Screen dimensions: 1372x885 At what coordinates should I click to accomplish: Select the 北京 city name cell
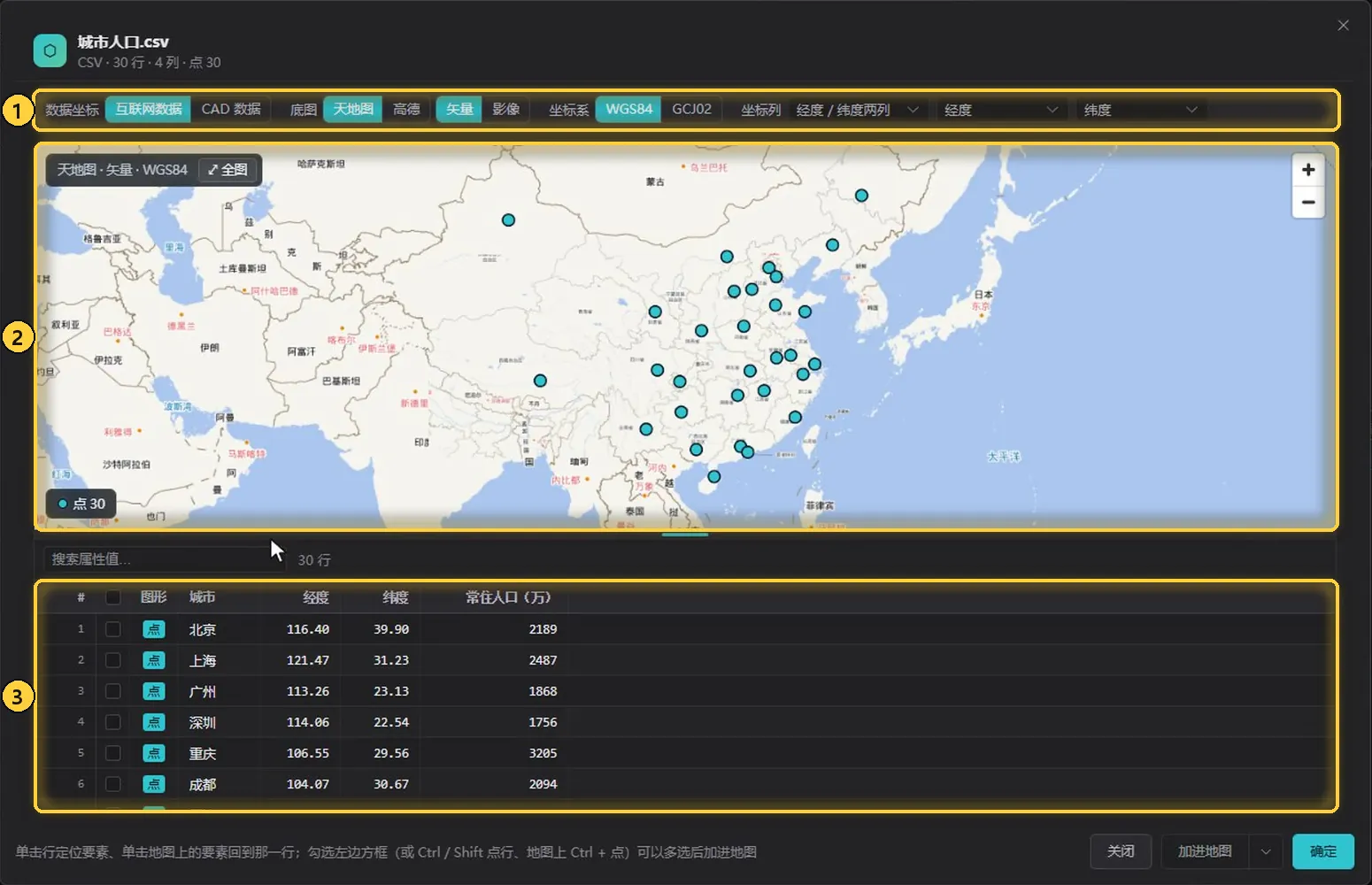pos(203,629)
